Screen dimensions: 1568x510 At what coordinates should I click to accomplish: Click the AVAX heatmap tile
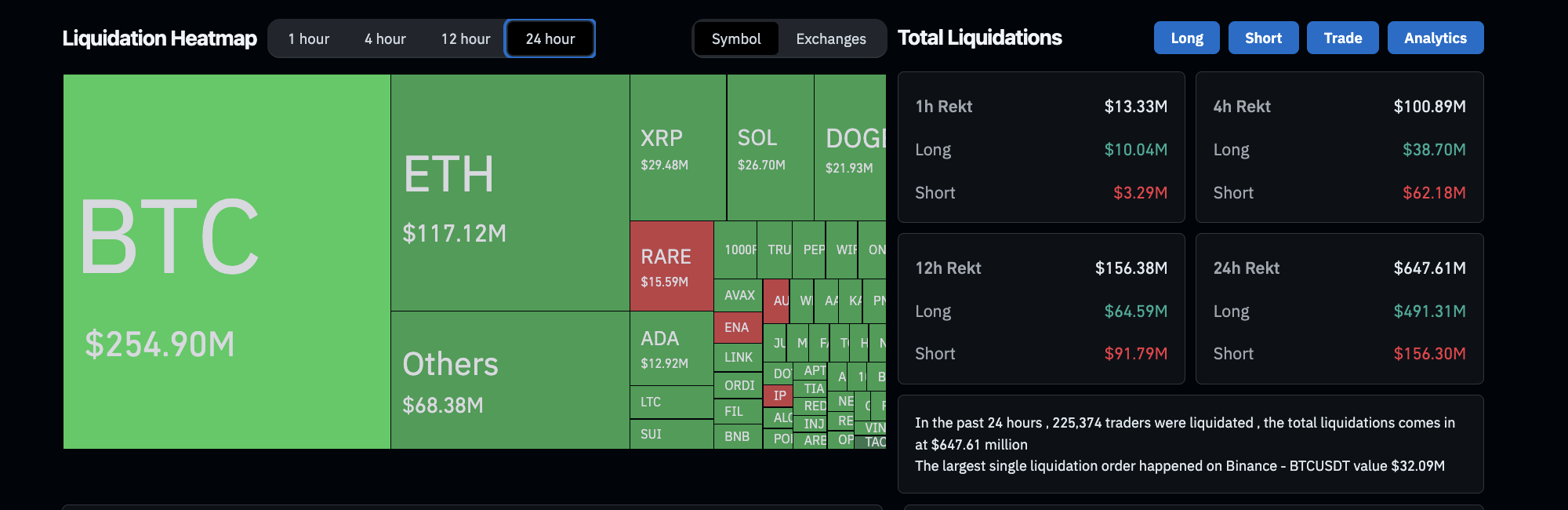pos(739,295)
